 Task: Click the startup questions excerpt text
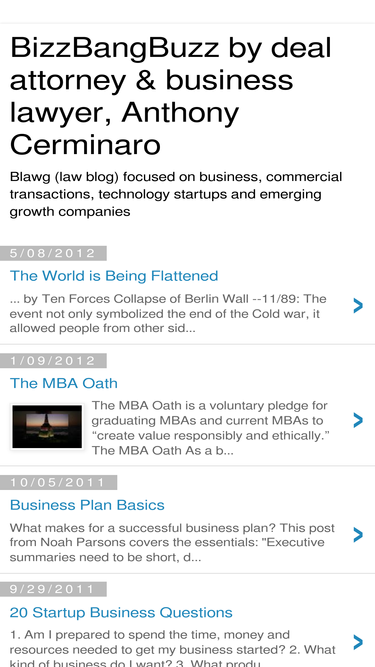tap(173, 650)
